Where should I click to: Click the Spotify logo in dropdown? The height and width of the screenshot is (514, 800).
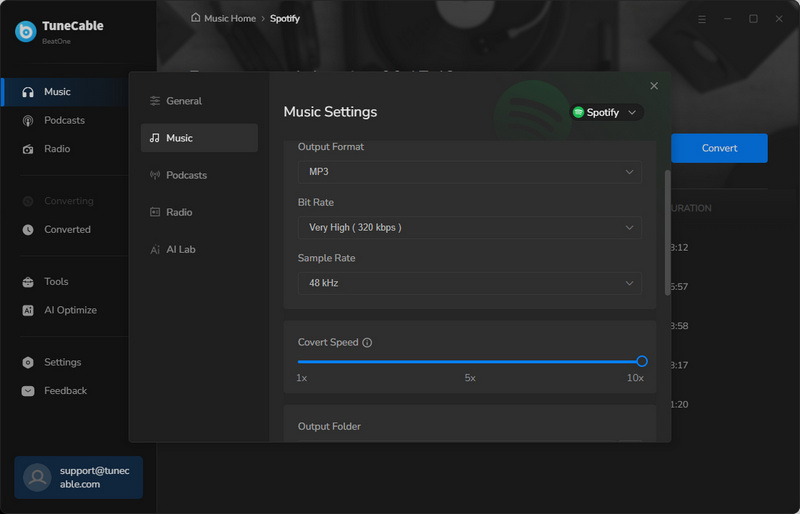(578, 112)
